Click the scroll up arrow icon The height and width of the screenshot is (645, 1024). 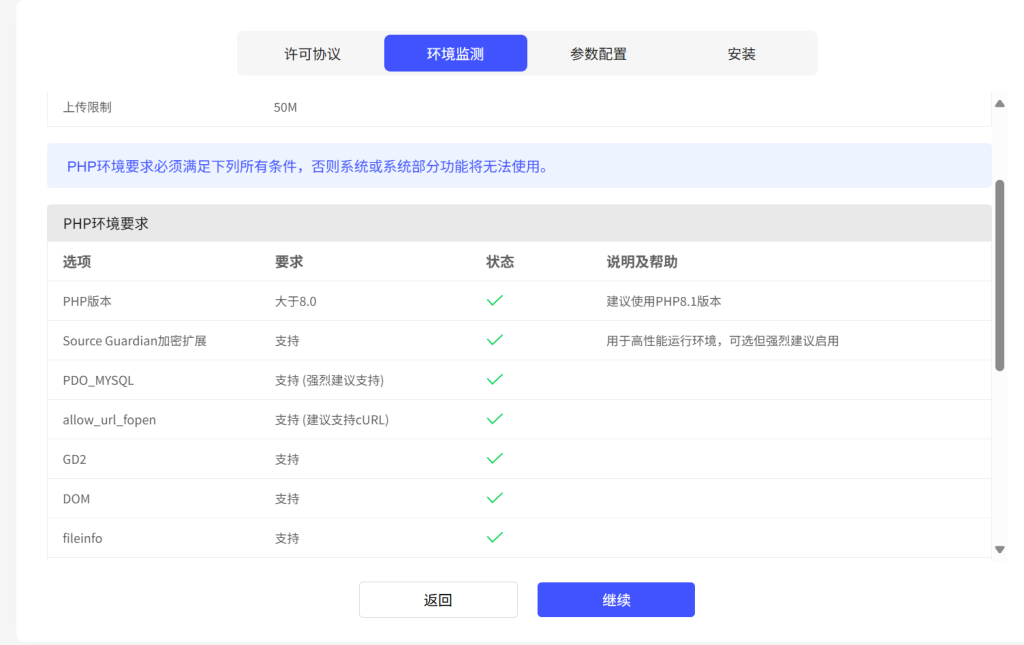999,103
